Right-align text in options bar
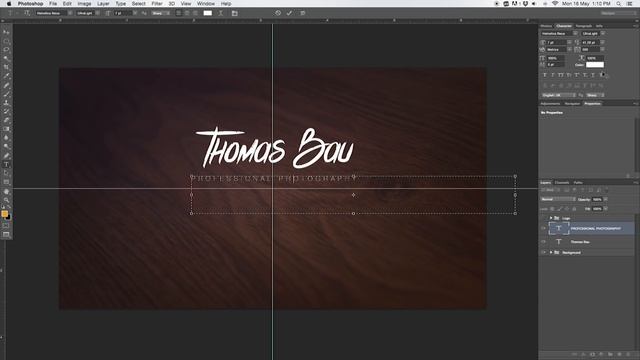This screenshot has height=360, width=640. coord(195,13)
